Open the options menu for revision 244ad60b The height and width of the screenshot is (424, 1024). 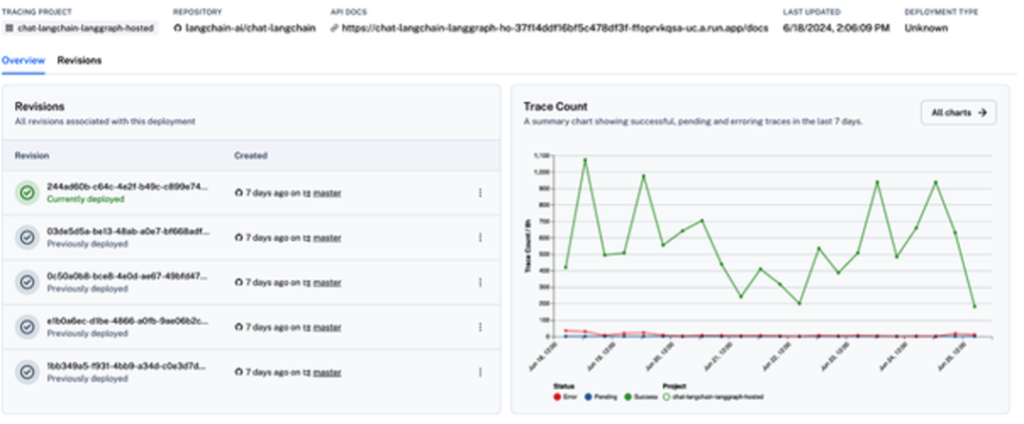click(x=480, y=193)
